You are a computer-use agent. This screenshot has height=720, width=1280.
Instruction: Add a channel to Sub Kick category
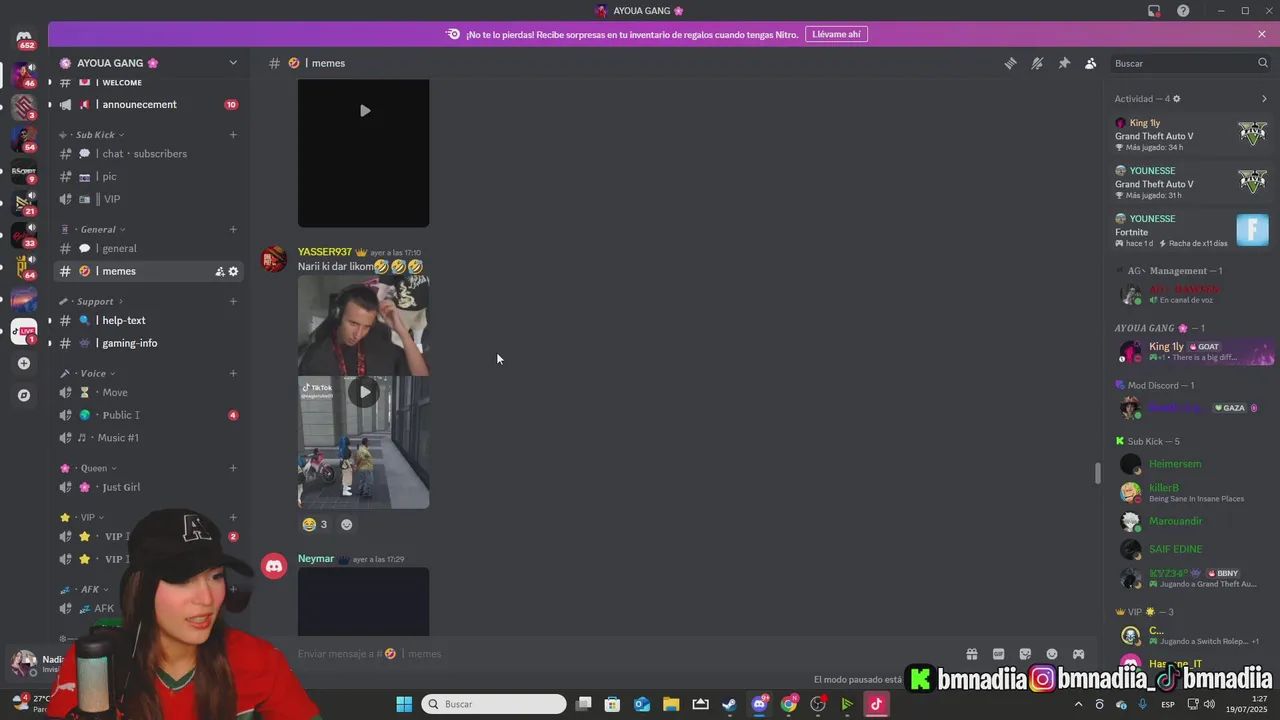[233, 135]
